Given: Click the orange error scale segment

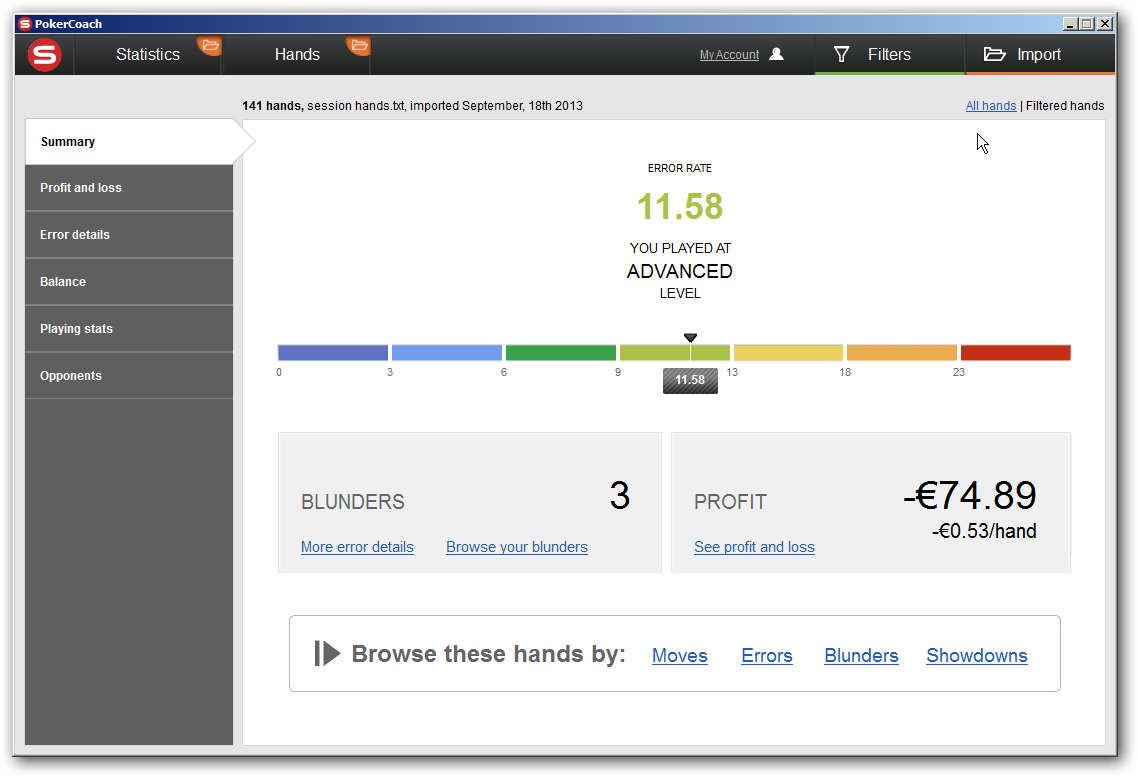Looking at the screenshot, I should (x=901, y=353).
